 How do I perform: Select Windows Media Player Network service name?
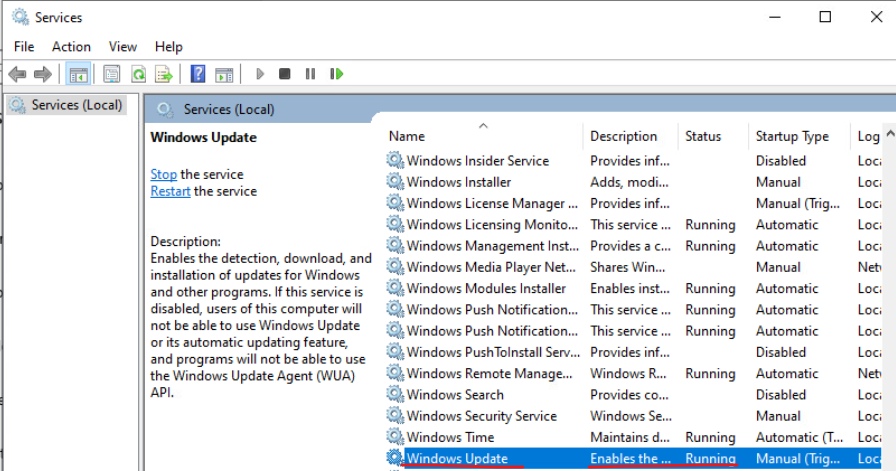click(x=491, y=268)
